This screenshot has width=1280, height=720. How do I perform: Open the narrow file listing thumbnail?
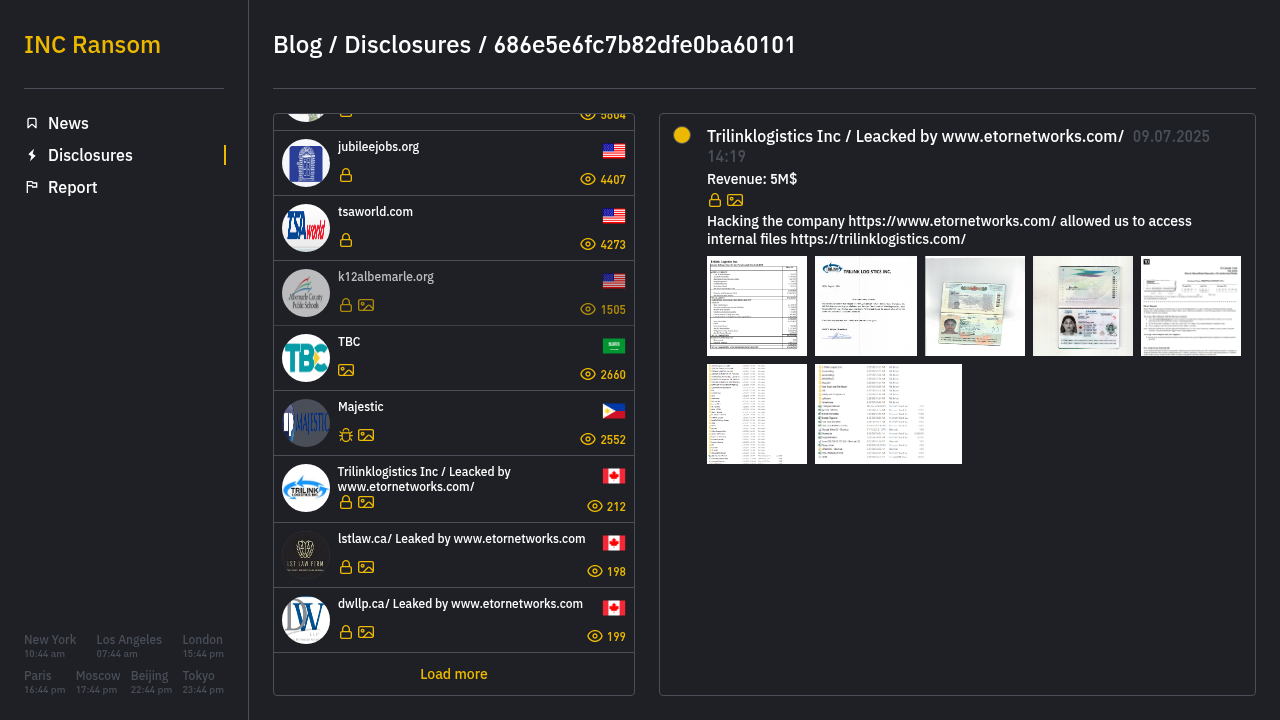click(x=757, y=414)
